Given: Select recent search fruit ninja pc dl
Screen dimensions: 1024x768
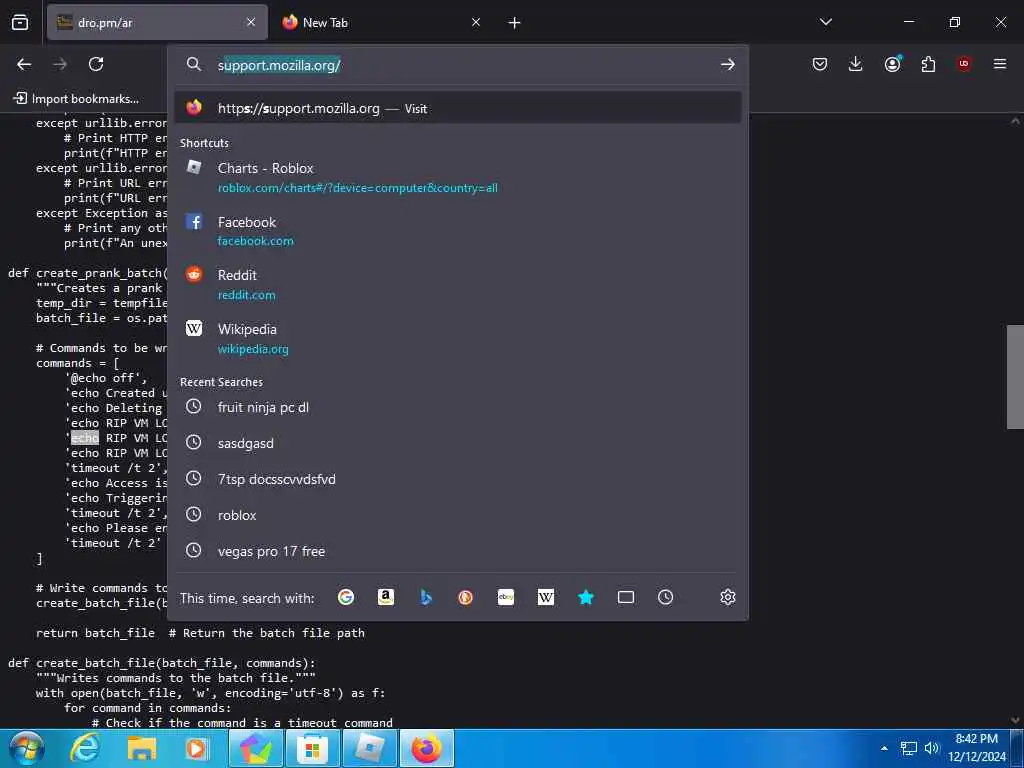Looking at the screenshot, I should (x=458, y=407).
